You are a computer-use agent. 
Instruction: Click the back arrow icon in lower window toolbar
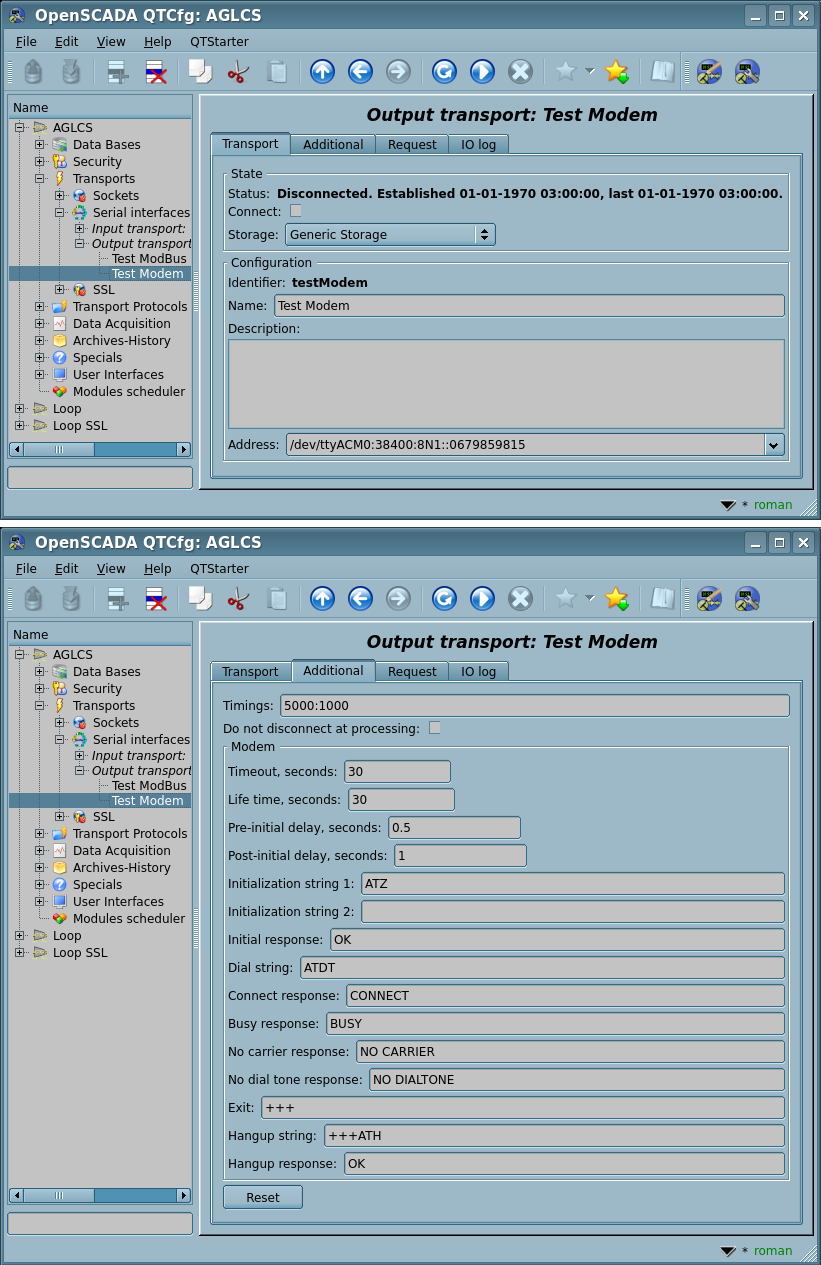(360, 599)
